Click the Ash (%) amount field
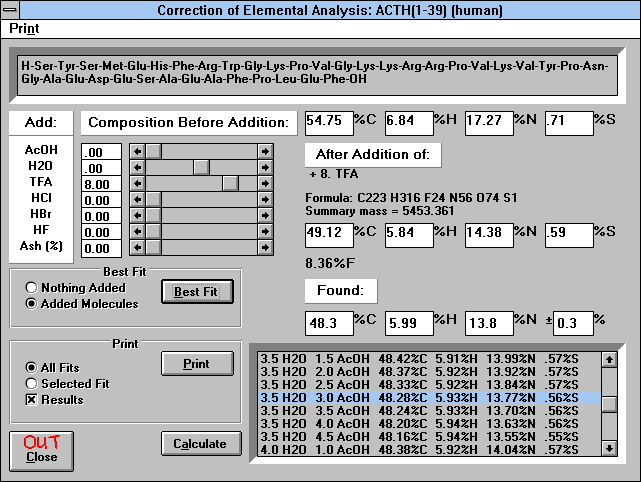The image size is (641, 482). [101, 248]
